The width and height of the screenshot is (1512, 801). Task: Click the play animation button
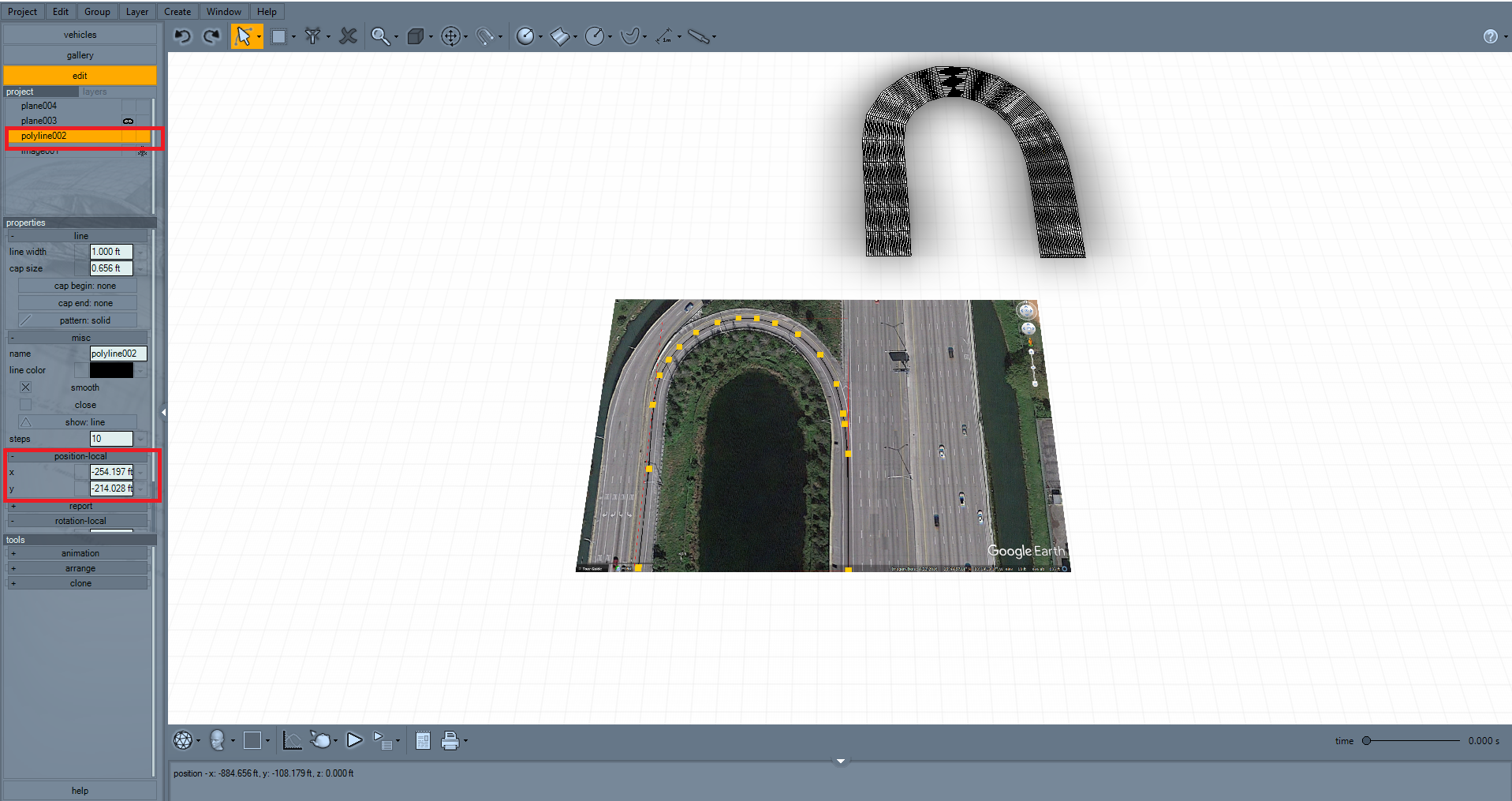pos(354,740)
